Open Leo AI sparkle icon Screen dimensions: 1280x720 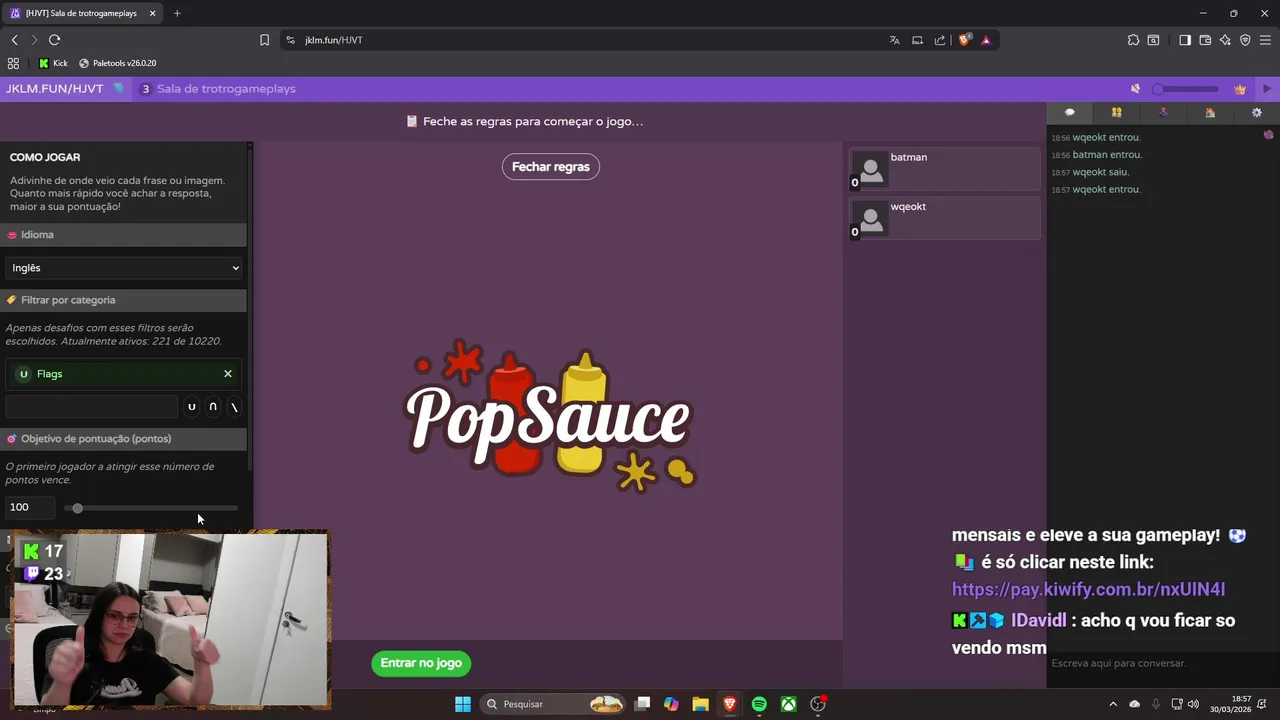click(x=1225, y=40)
